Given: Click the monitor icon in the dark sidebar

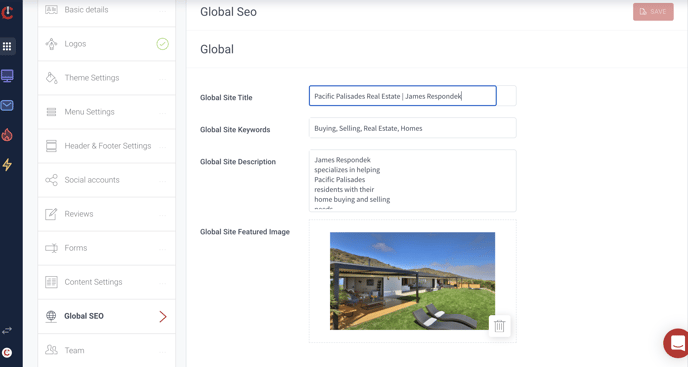Looking at the screenshot, I should click(7, 76).
